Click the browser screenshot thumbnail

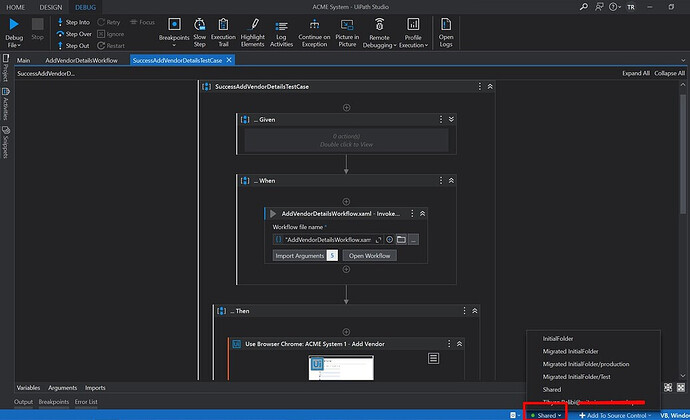(341, 368)
